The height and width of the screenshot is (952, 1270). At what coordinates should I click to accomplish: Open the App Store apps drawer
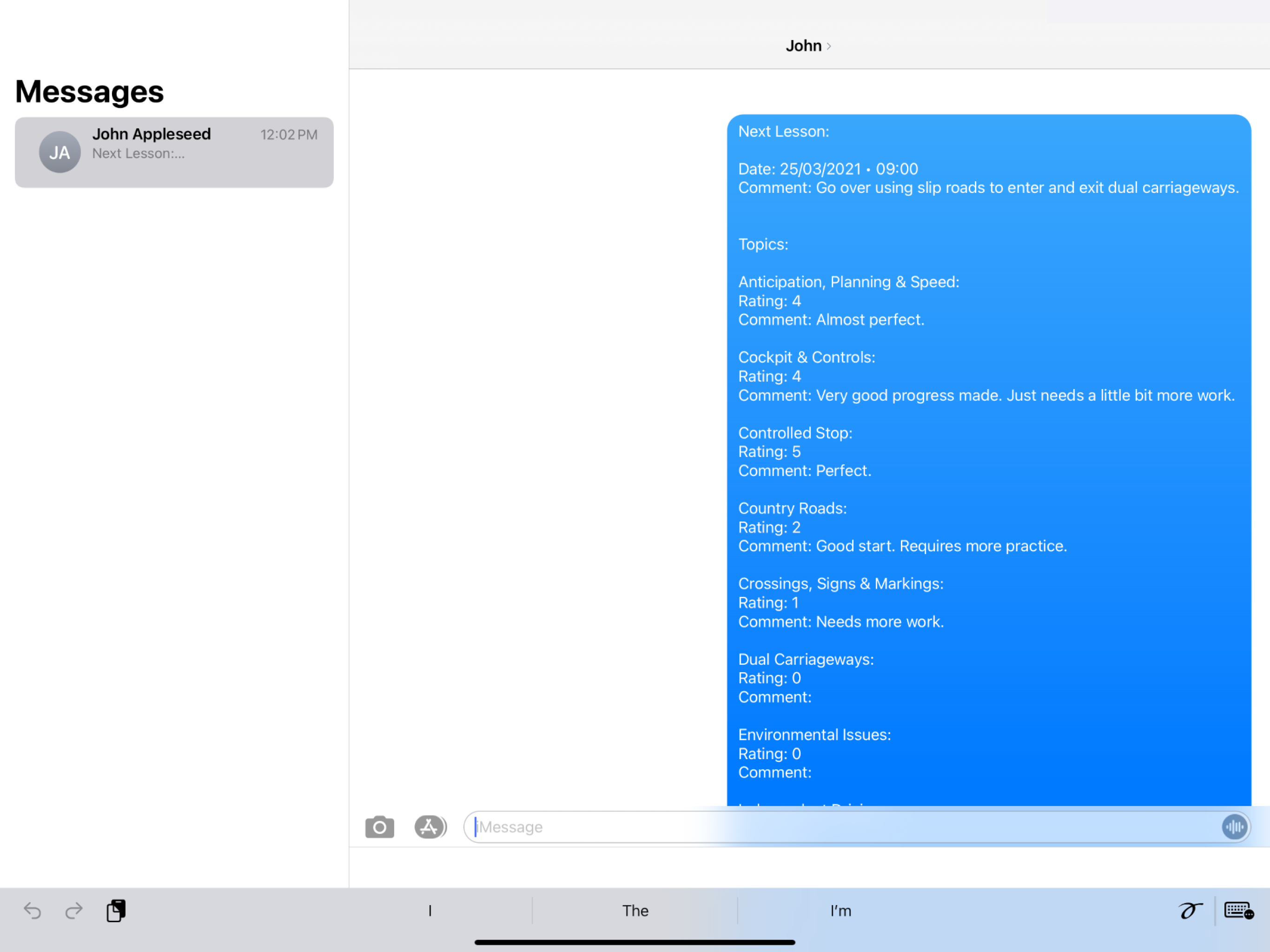(x=430, y=827)
